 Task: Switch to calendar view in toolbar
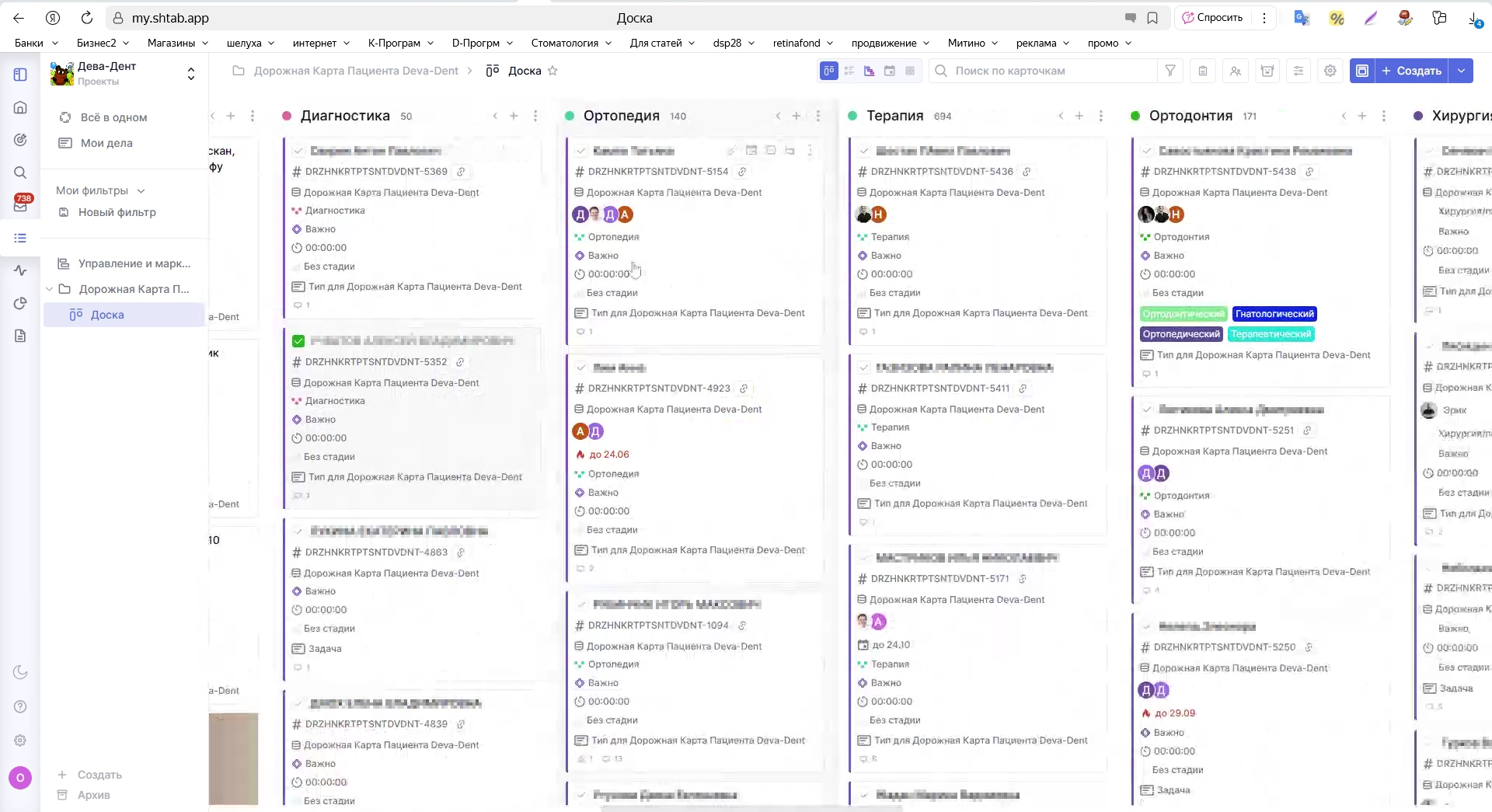pyautogui.click(x=890, y=71)
